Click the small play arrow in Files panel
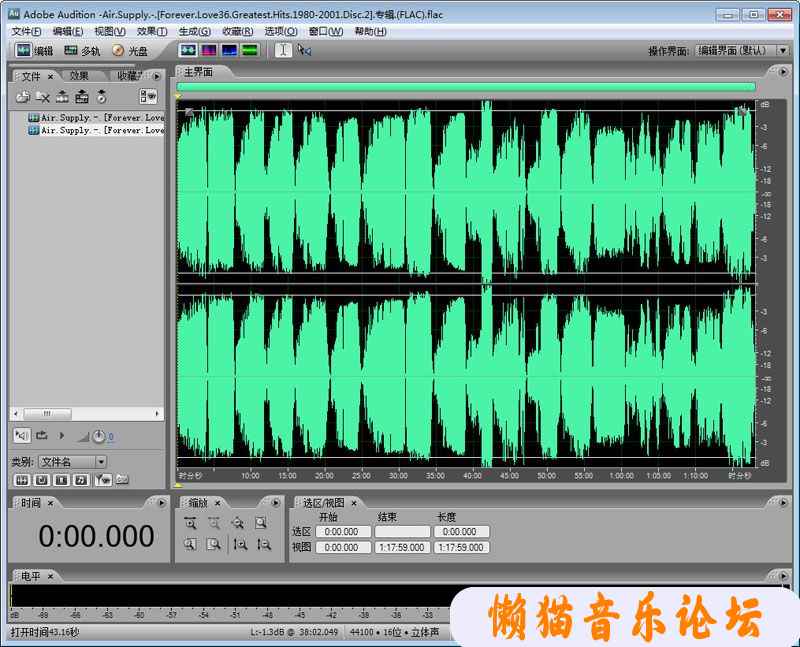This screenshot has height=647, width=800. [x=62, y=436]
